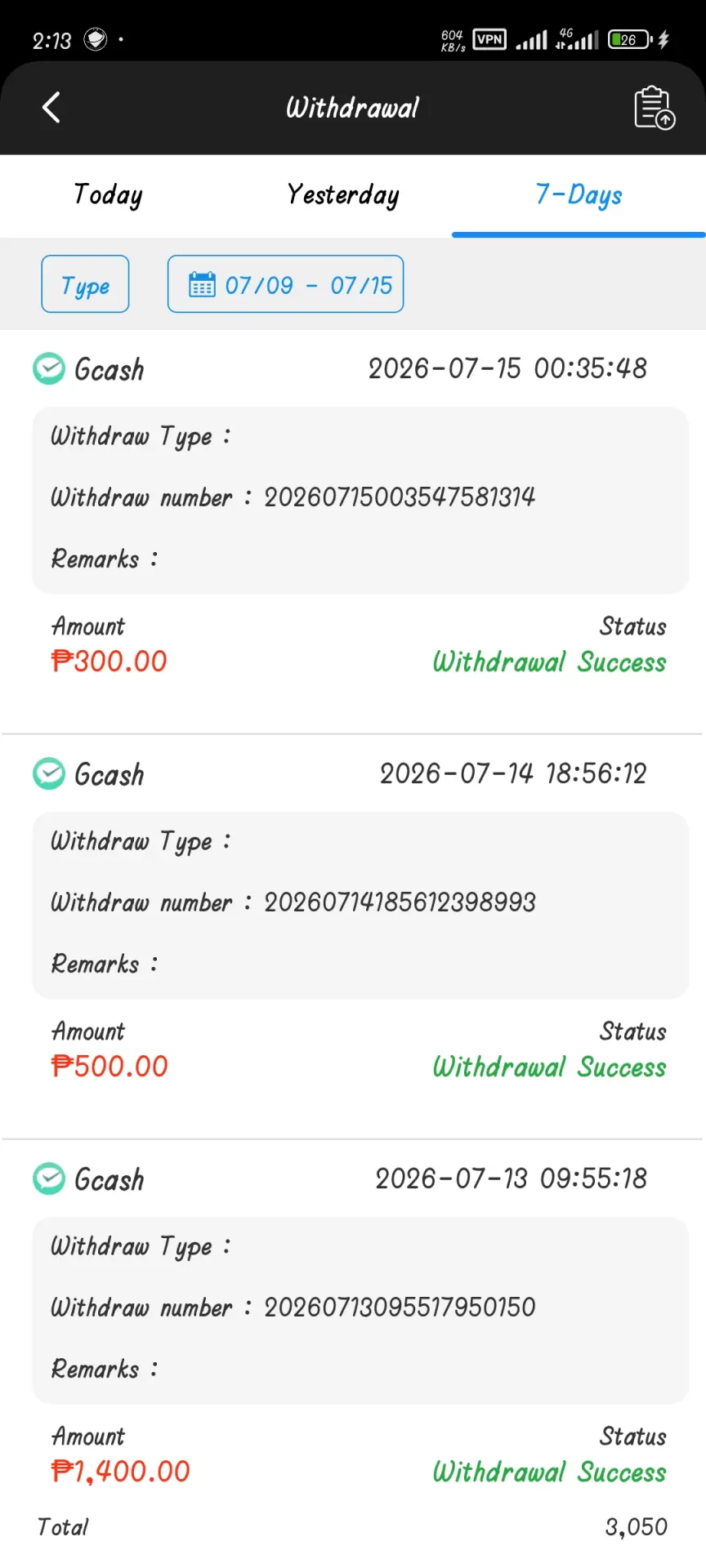Click the calendar icon in date filter

point(202,284)
